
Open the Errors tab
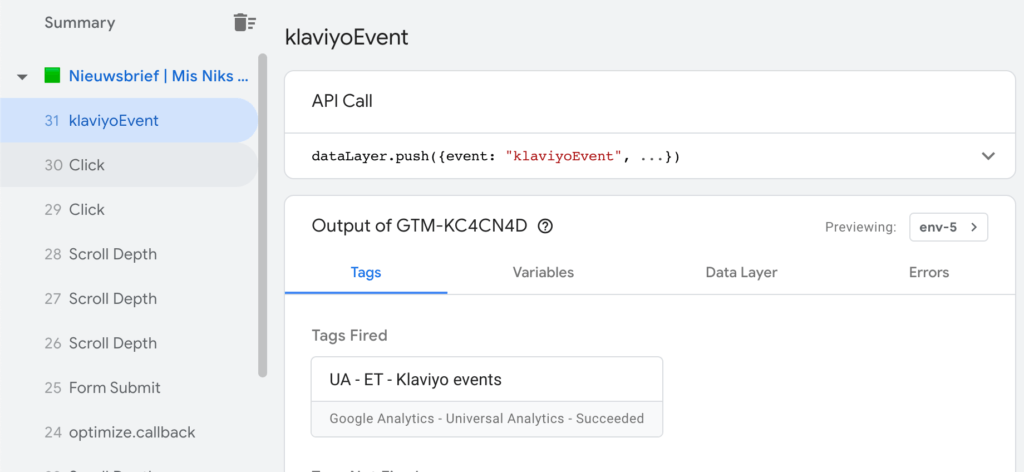928,272
